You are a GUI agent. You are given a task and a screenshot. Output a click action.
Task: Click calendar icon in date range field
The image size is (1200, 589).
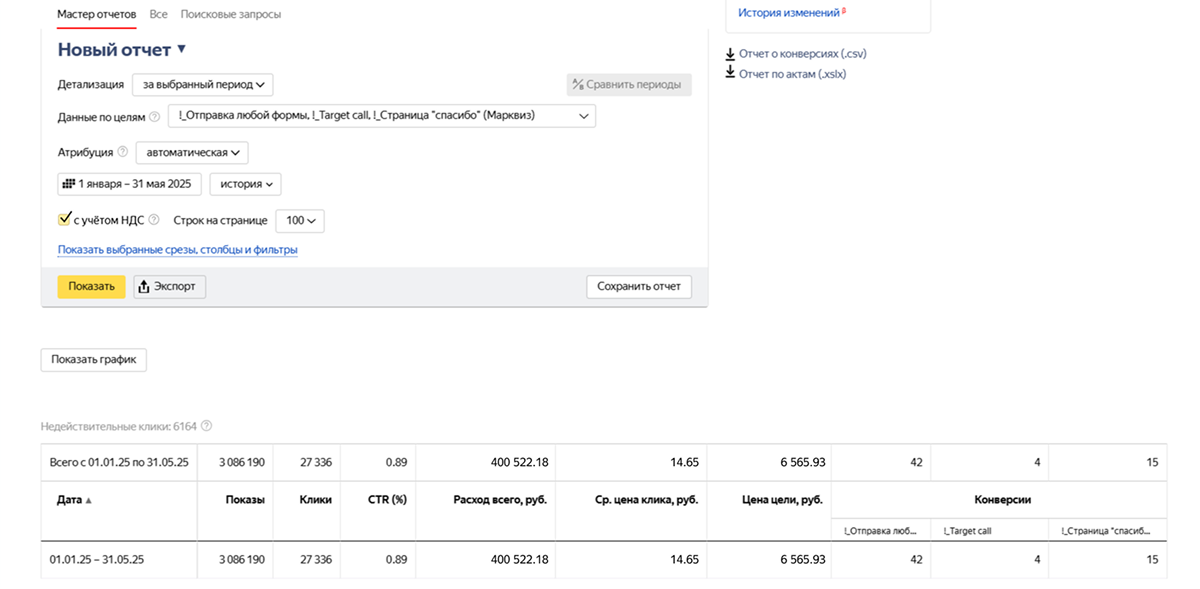pos(69,185)
